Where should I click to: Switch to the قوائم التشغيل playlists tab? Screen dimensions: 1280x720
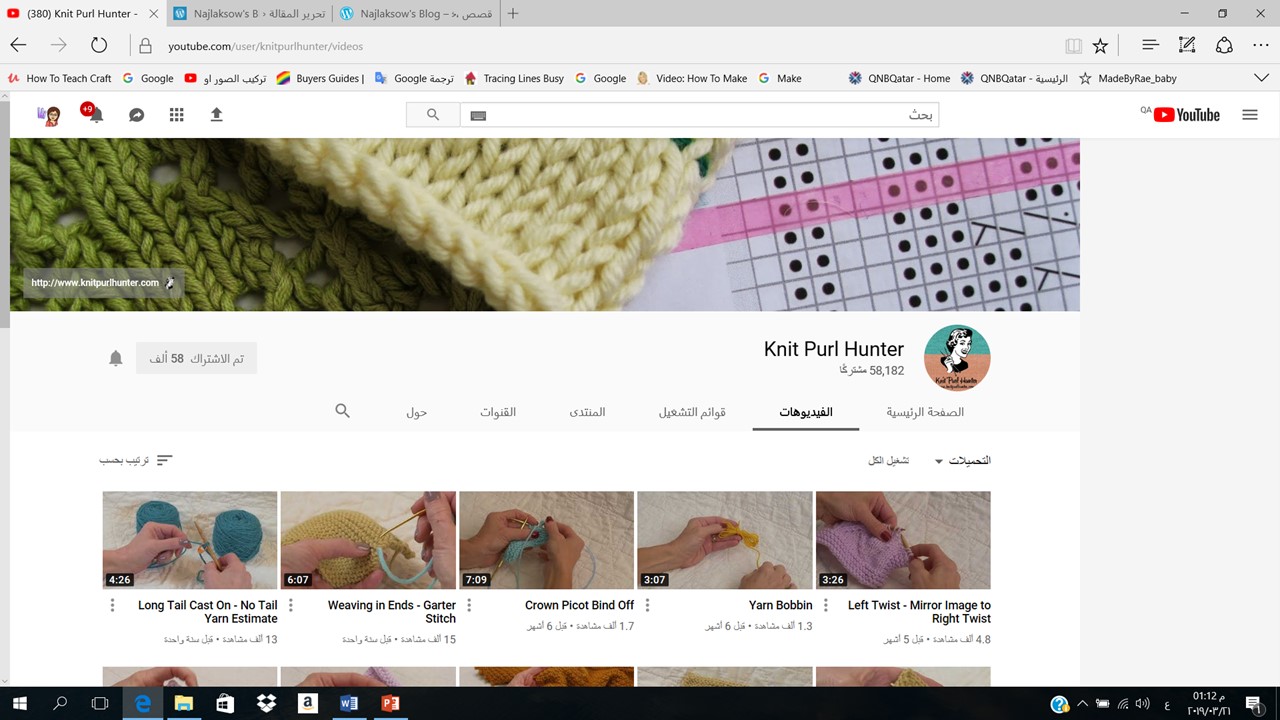691,412
